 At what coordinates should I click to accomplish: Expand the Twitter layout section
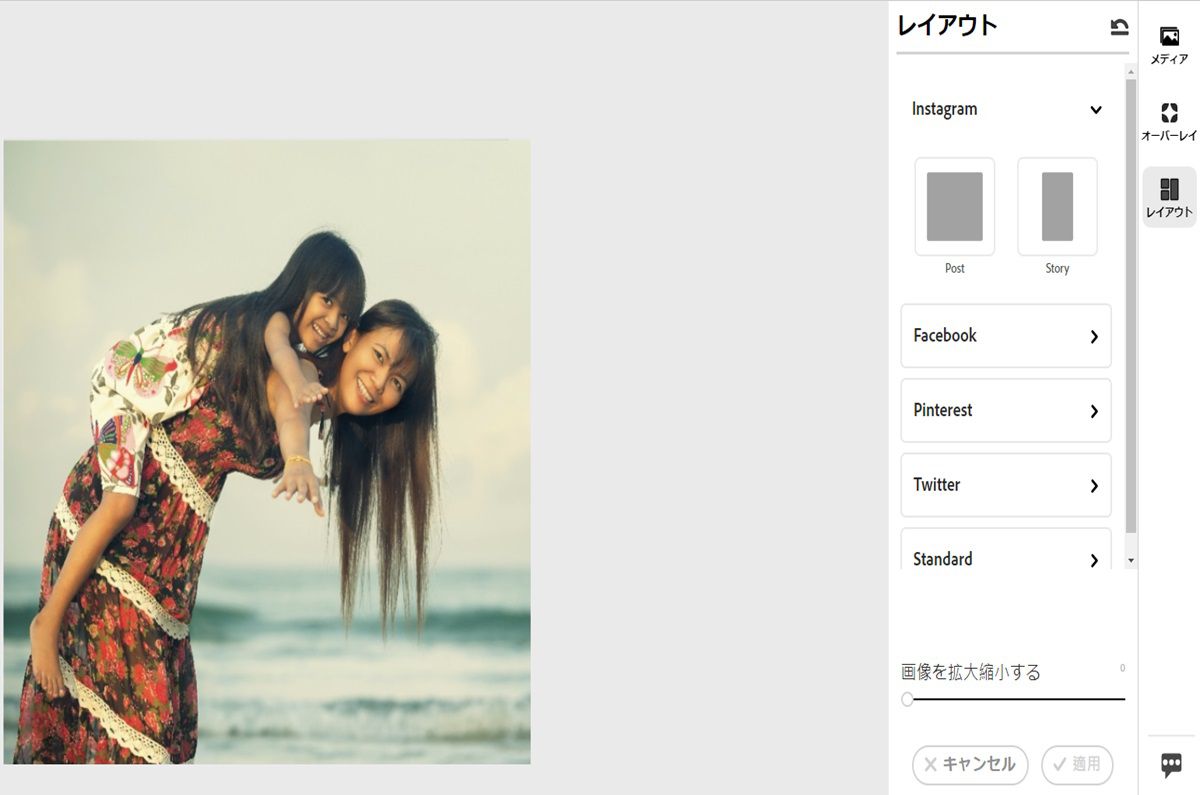click(x=1006, y=485)
